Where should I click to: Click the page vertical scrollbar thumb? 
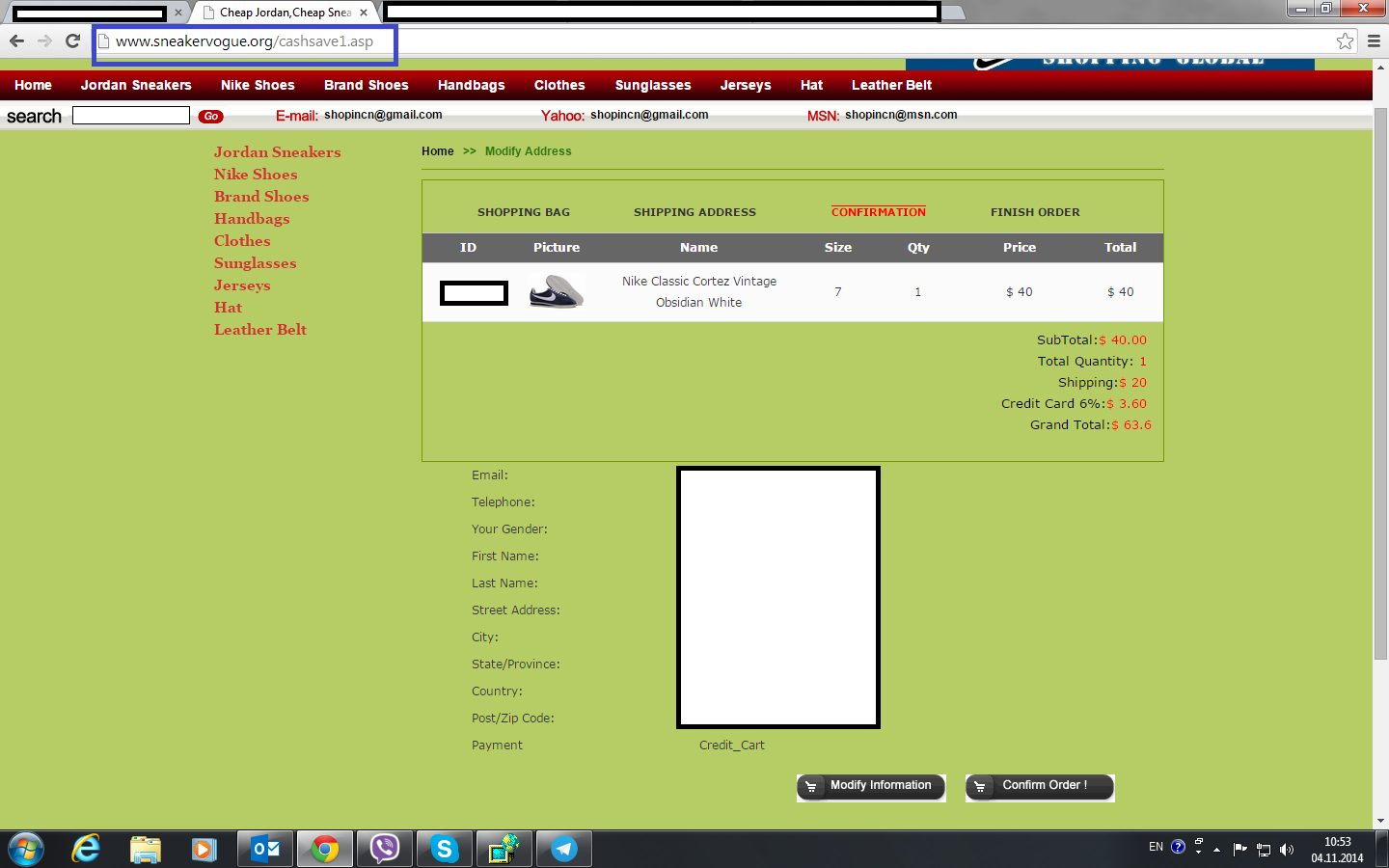[1380, 386]
